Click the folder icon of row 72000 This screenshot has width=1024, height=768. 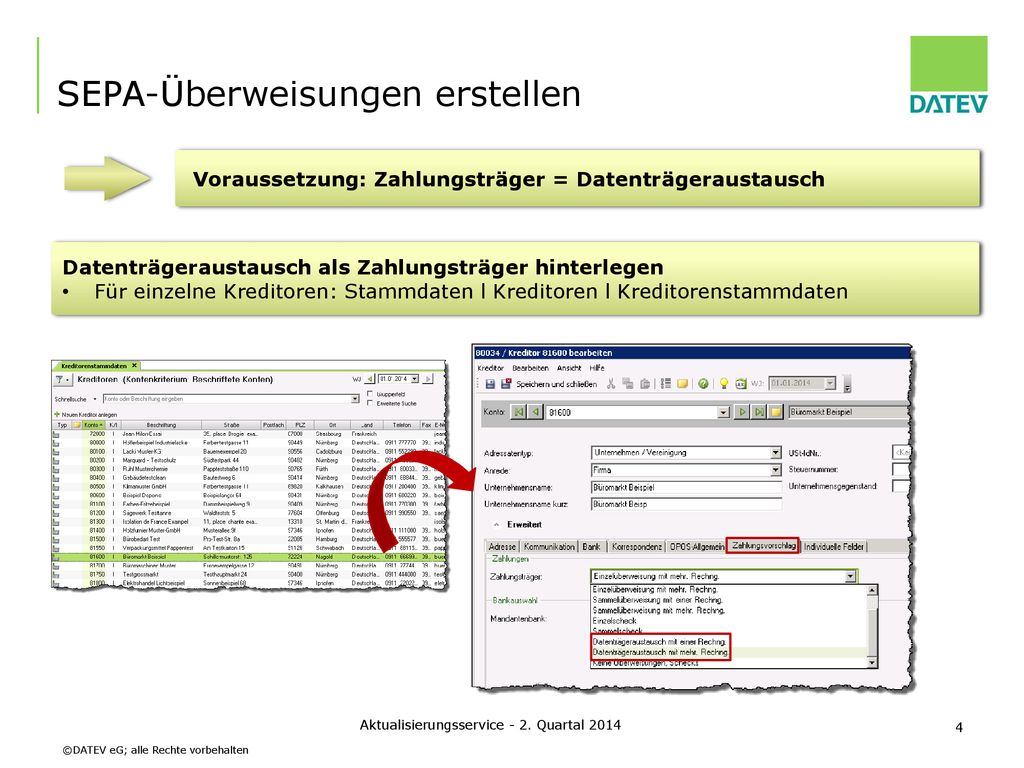[x=56, y=434]
